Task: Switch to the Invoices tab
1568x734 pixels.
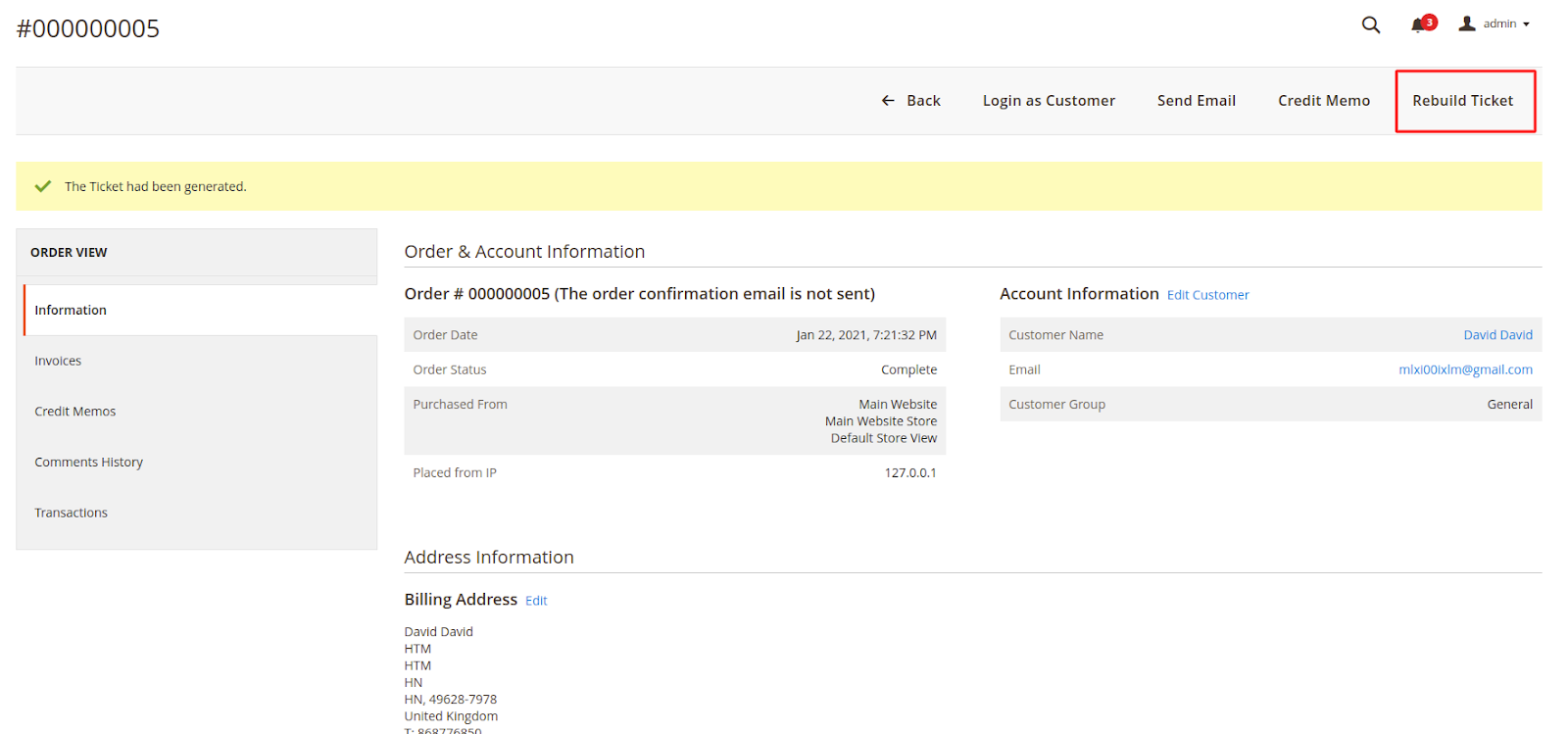Action: (58, 362)
